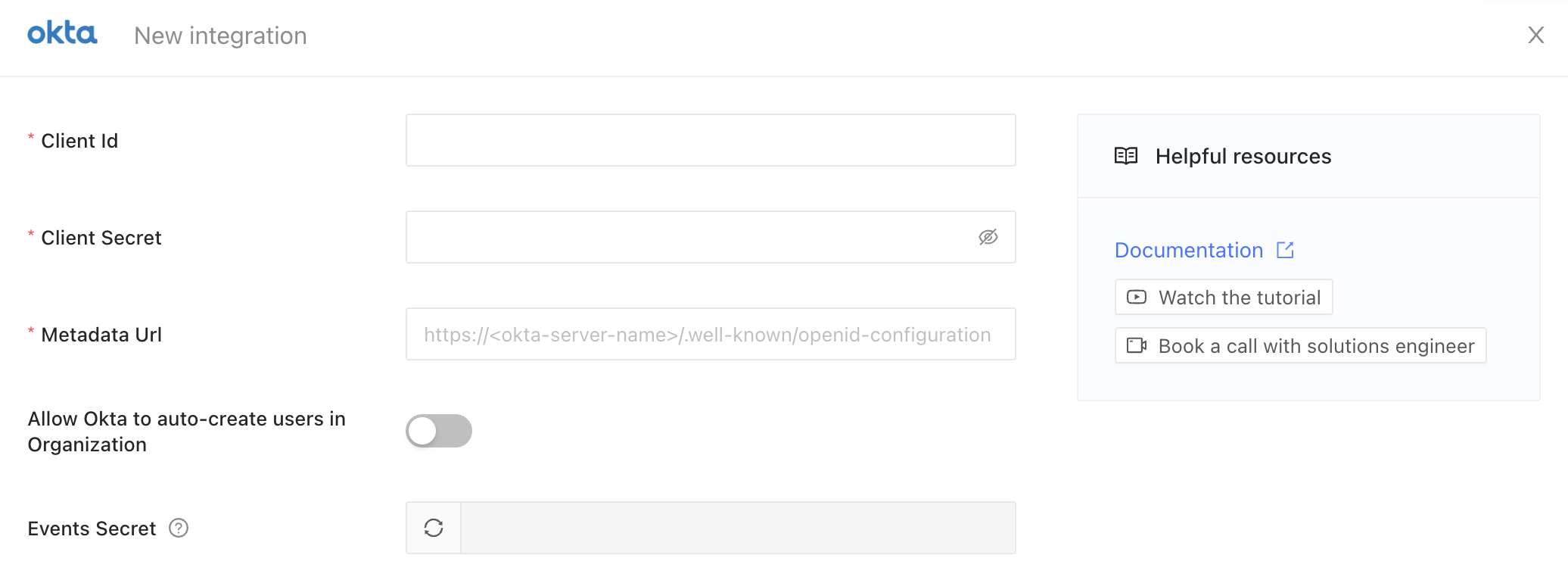Viewport: 1568px width, 577px height.
Task: Click the New integration title text
Action: 220,36
